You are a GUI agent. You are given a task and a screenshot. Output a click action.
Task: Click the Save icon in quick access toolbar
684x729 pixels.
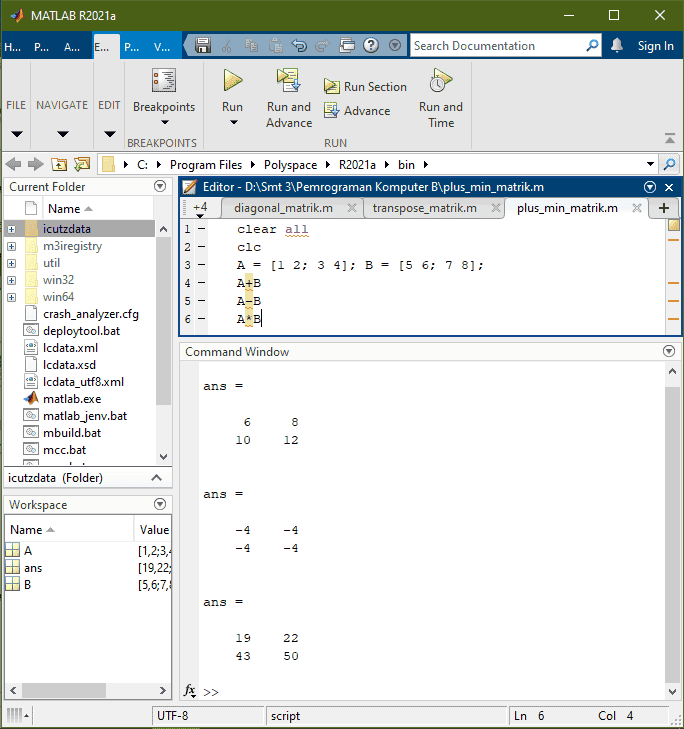point(203,46)
